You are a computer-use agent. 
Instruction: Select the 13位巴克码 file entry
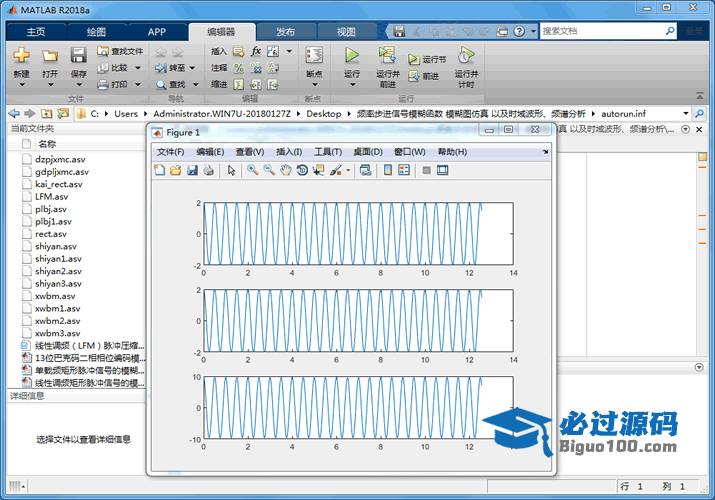pos(83,358)
